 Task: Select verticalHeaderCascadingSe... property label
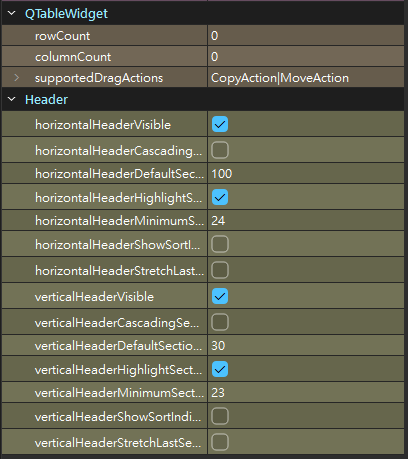pyautogui.click(x=117, y=323)
